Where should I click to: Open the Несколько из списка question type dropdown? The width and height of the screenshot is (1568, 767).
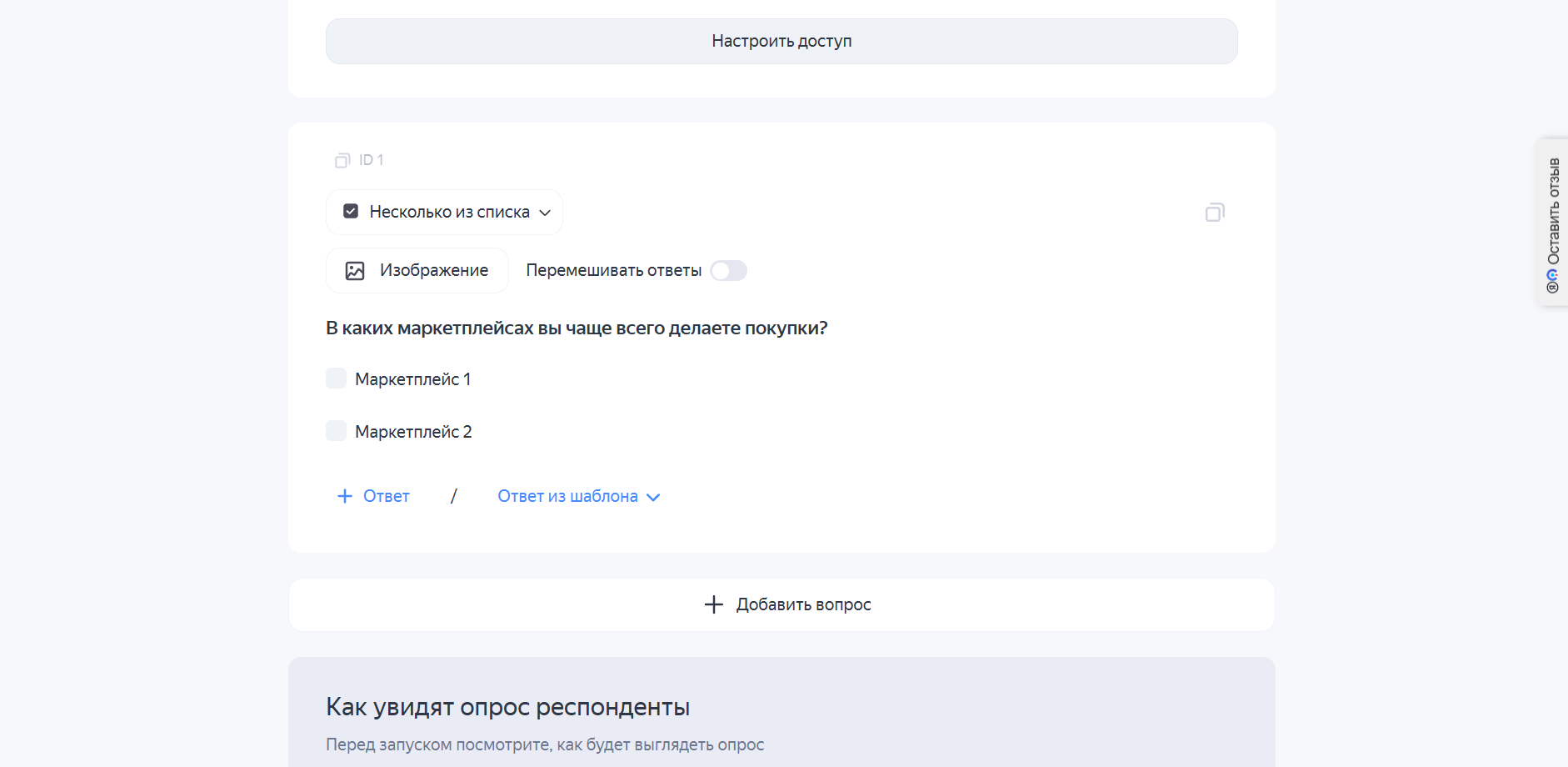tap(444, 212)
